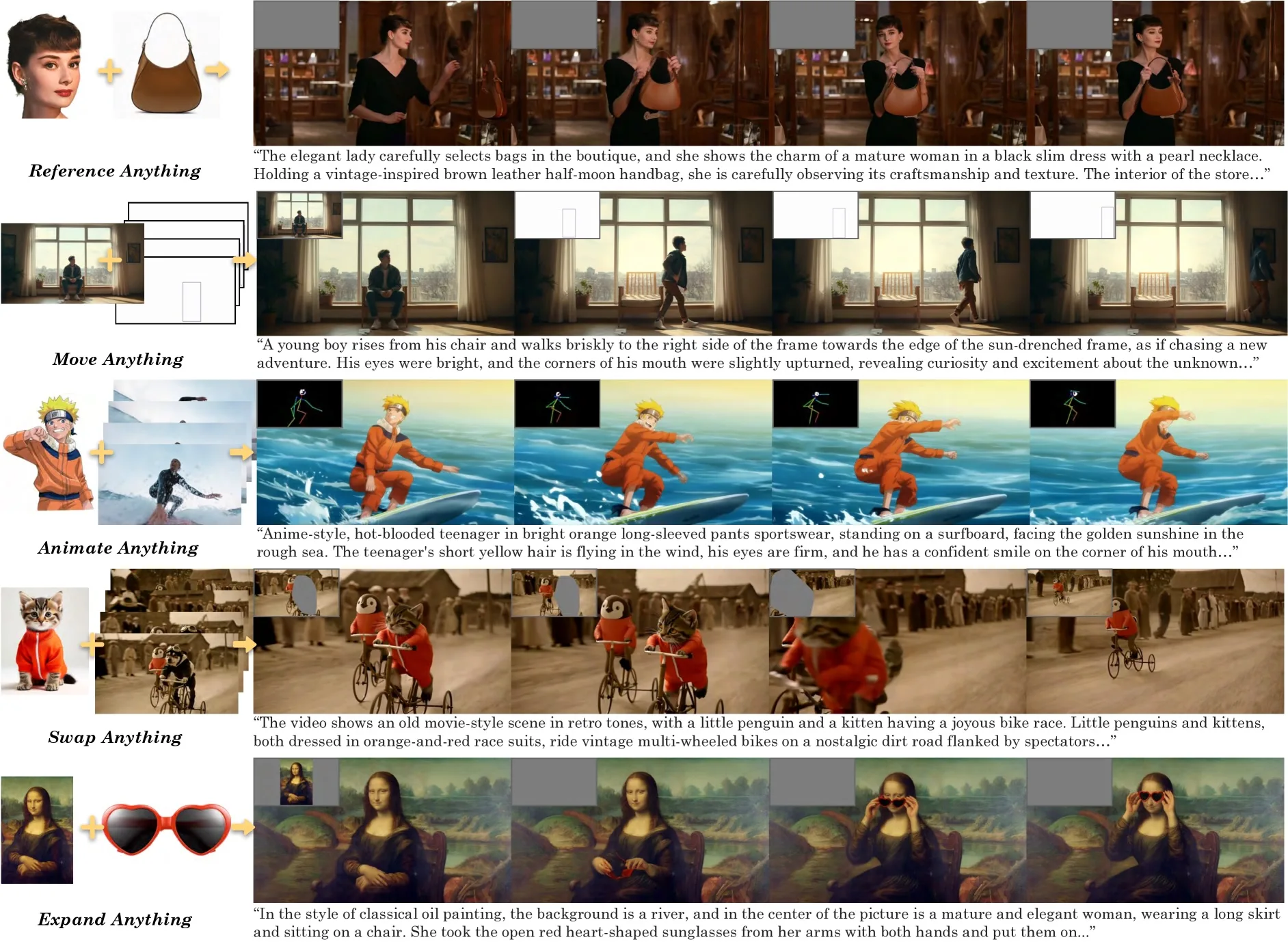Select the brown leather handbag reference image

[x=166, y=67]
